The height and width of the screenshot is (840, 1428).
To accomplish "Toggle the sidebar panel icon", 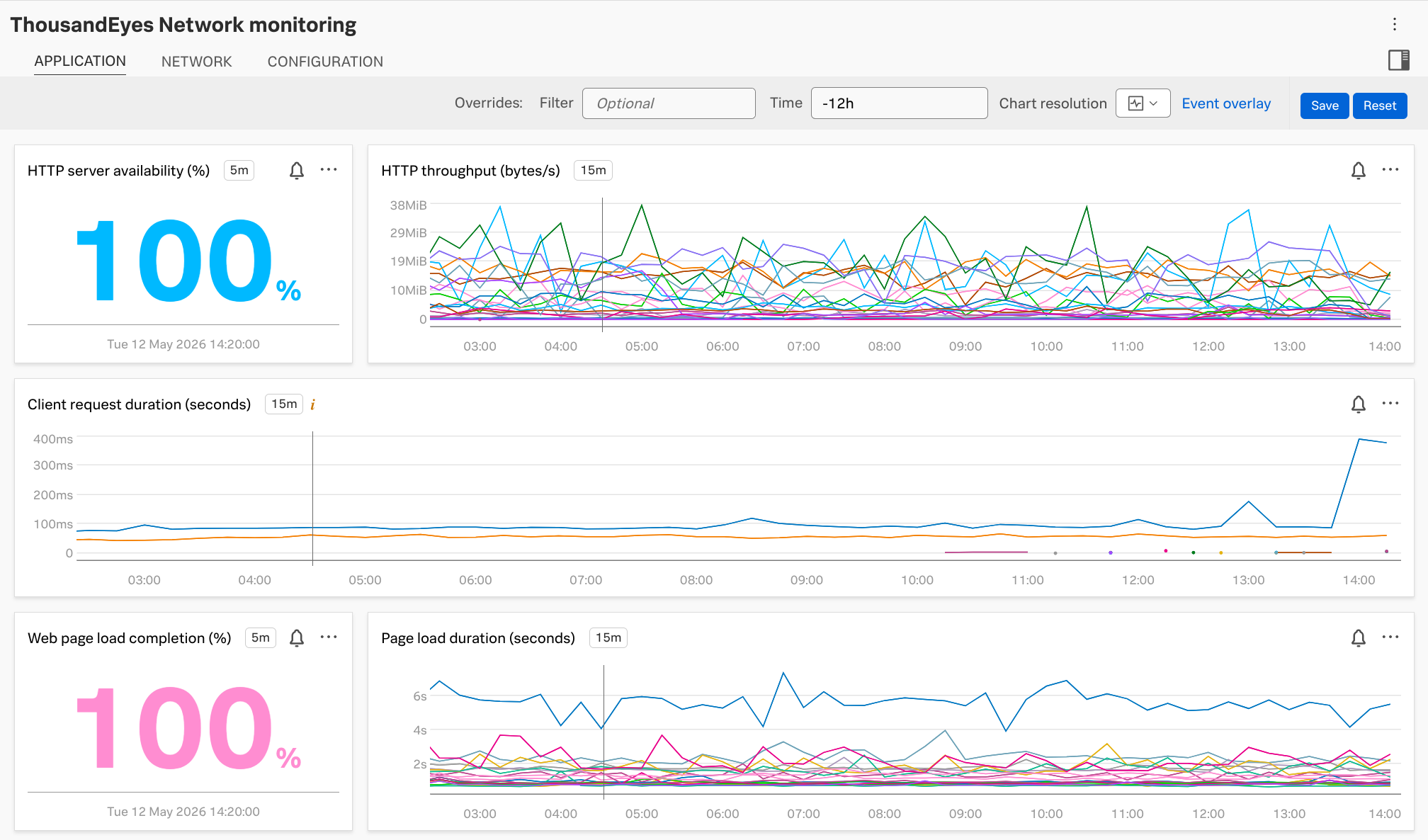I will (1398, 60).
